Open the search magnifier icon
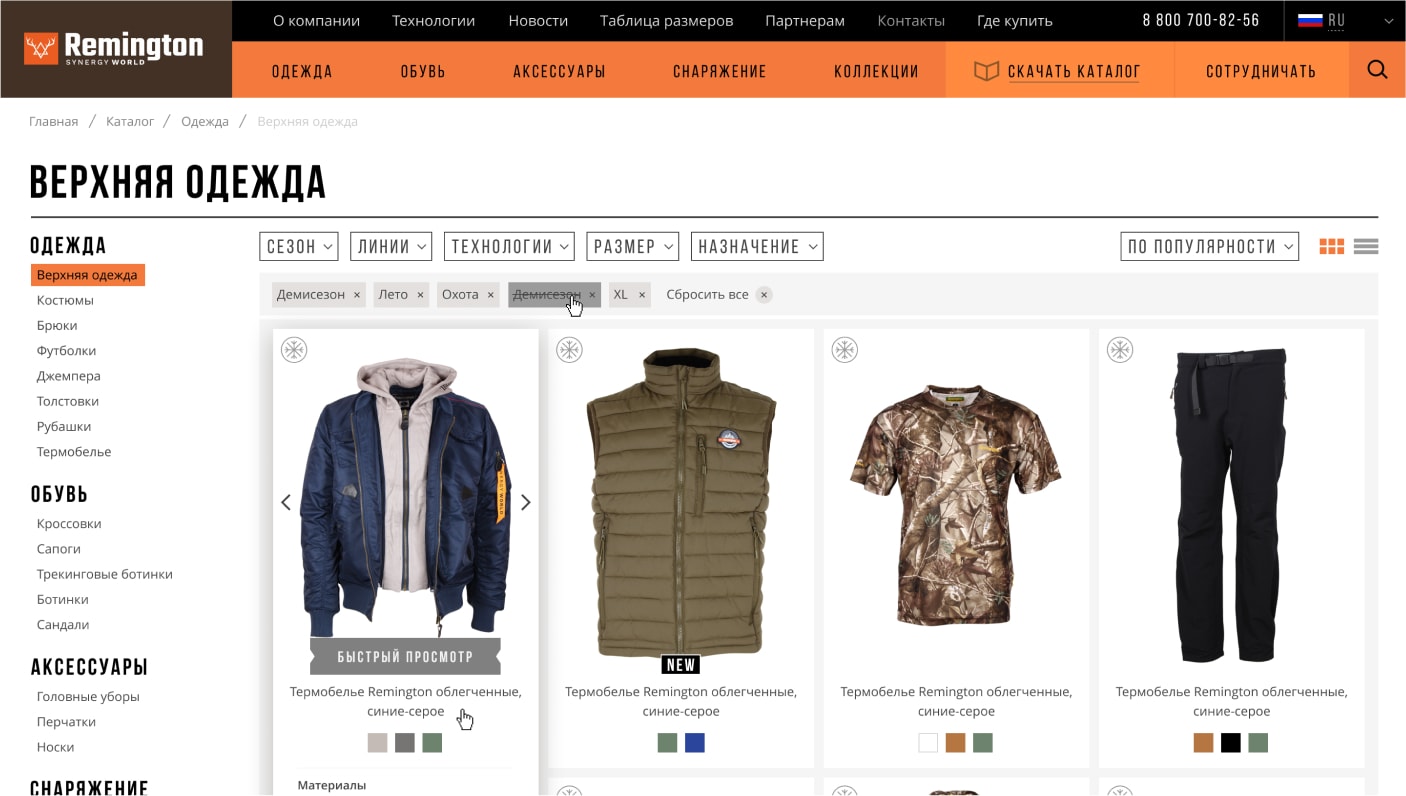 tap(1377, 70)
